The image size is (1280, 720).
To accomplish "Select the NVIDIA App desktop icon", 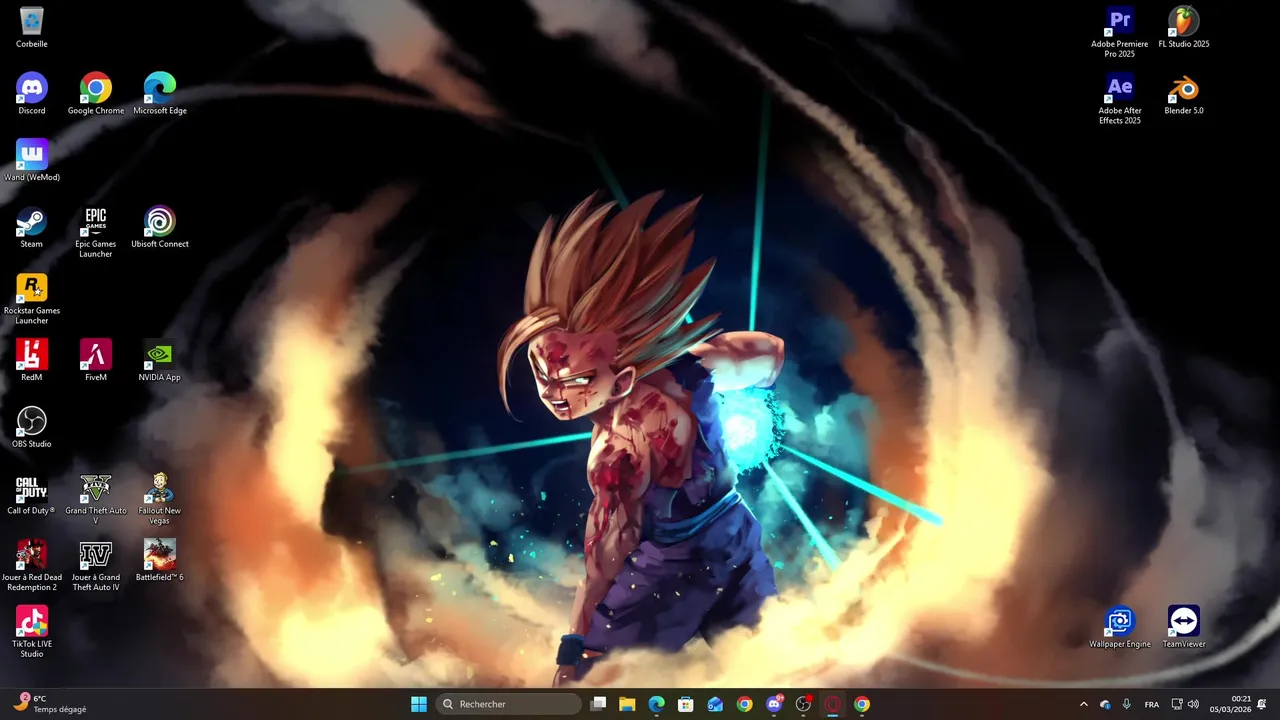I will [160, 360].
